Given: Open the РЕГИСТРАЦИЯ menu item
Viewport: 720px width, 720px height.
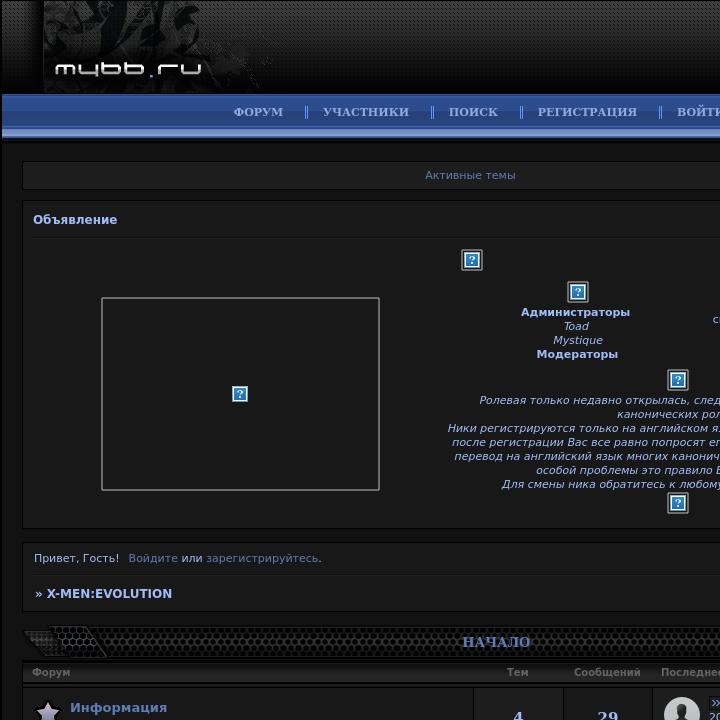Looking at the screenshot, I should [x=587, y=112].
